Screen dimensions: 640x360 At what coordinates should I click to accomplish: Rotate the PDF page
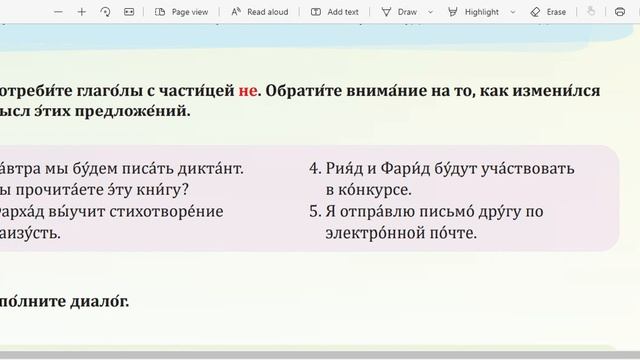click(105, 12)
